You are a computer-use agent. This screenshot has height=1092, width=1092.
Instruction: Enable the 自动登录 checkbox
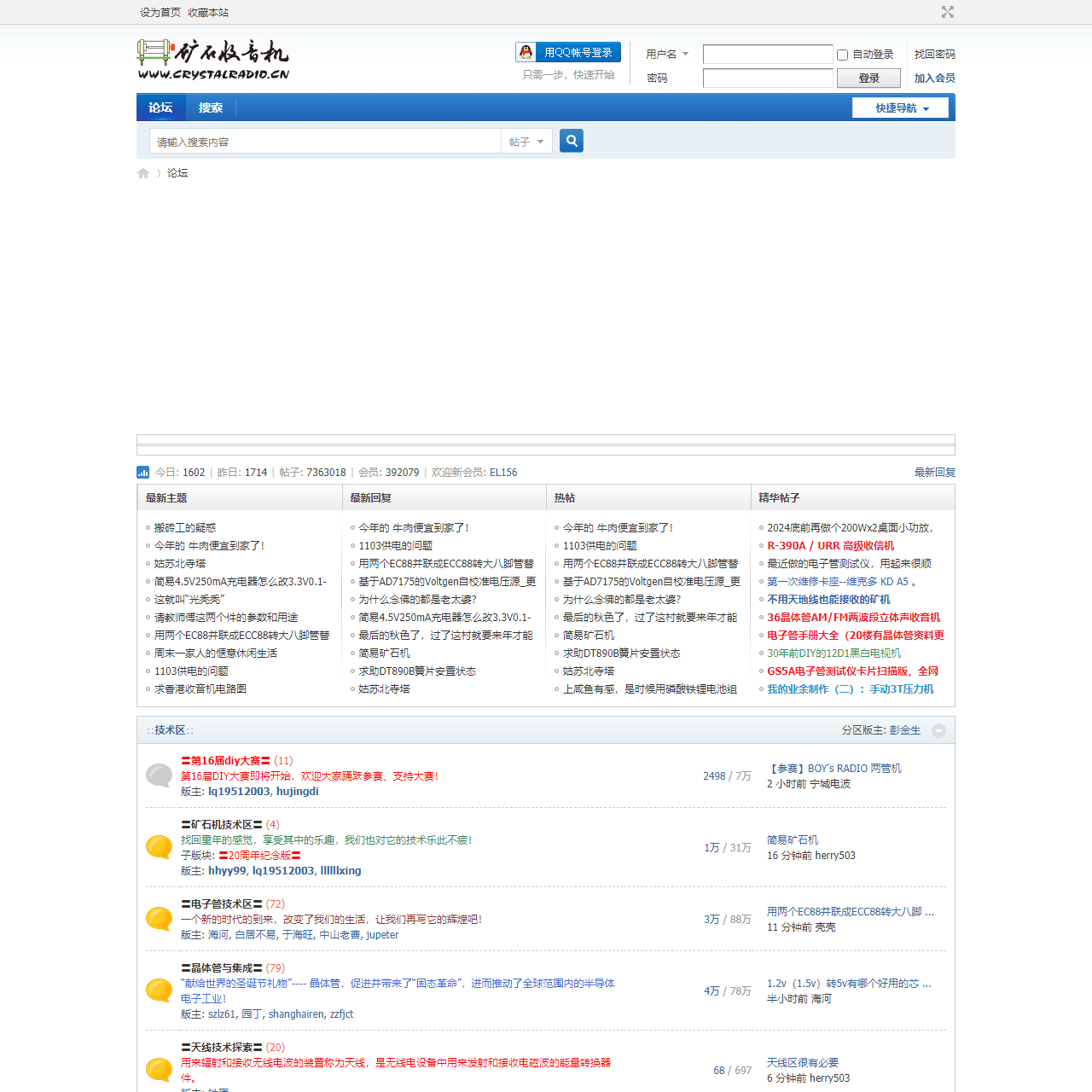click(x=843, y=55)
